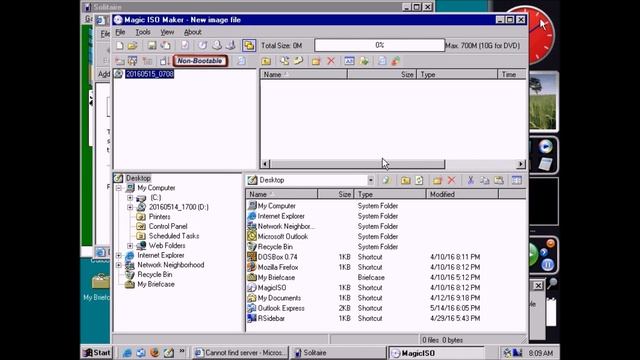Screen dimensions: 640x360
Task: Click the Start button on taskbar
Action: pos(97,353)
